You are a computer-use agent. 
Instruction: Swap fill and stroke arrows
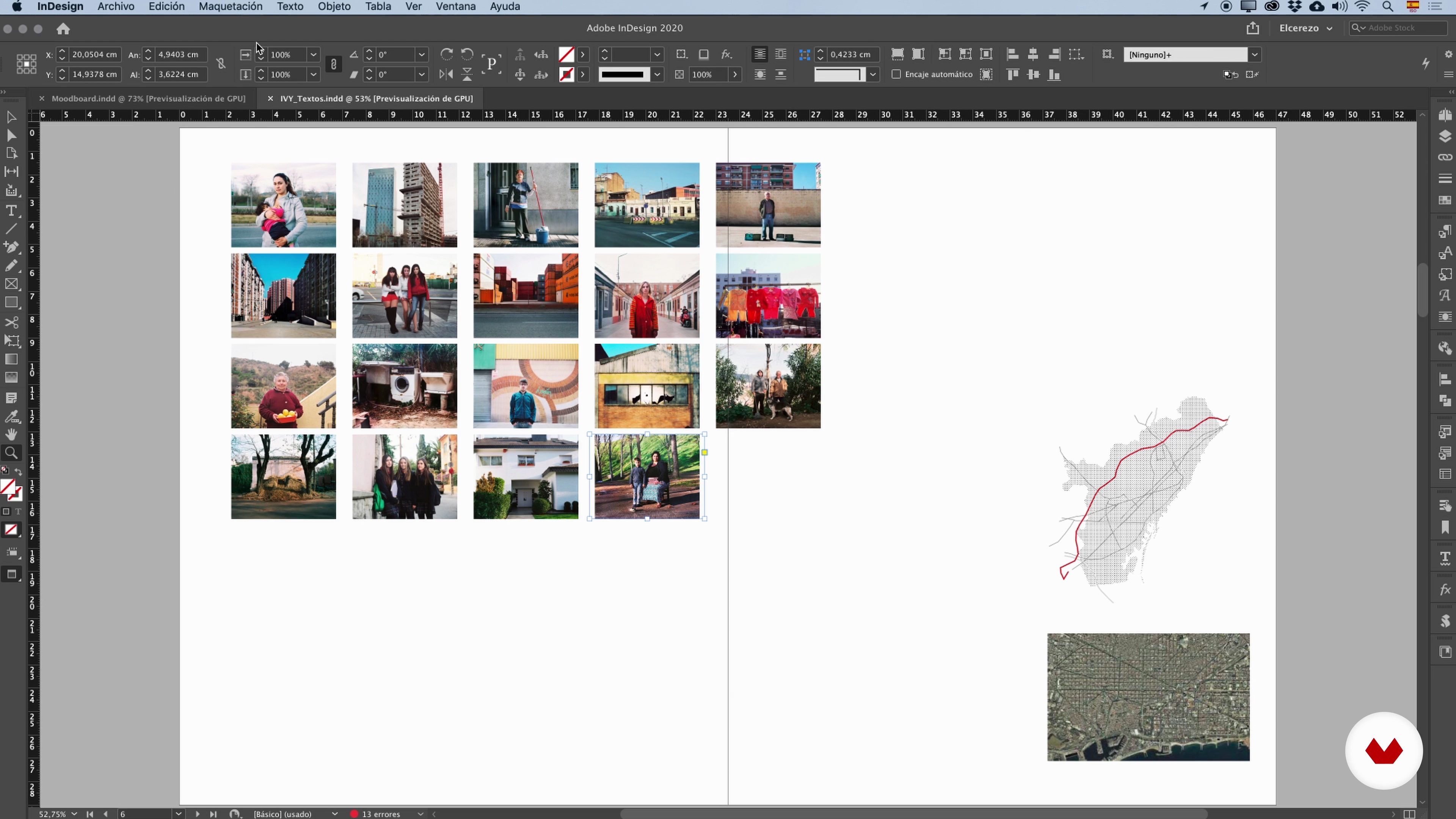click(18, 471)
